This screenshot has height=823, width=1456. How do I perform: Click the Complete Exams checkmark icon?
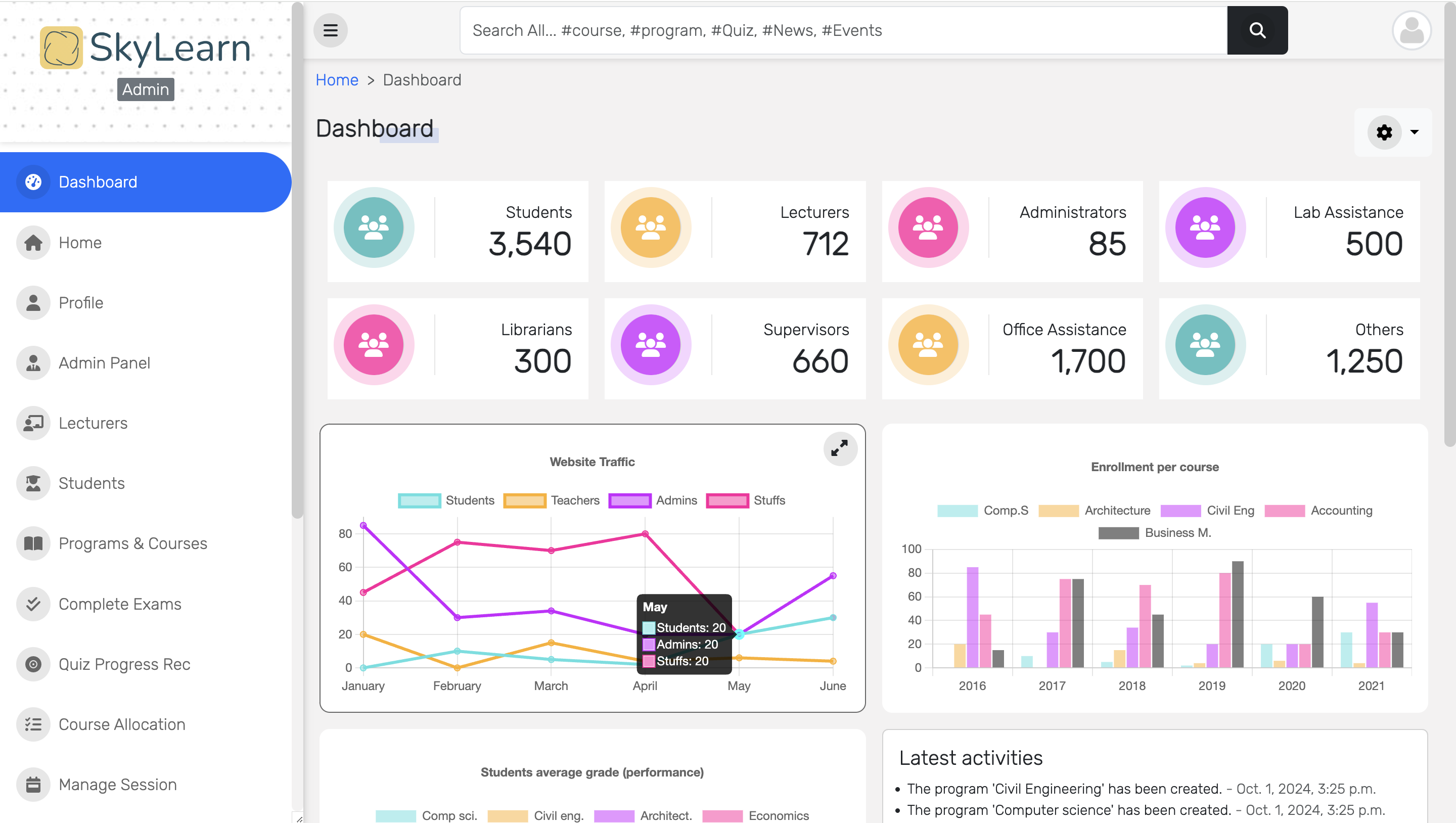33,604
